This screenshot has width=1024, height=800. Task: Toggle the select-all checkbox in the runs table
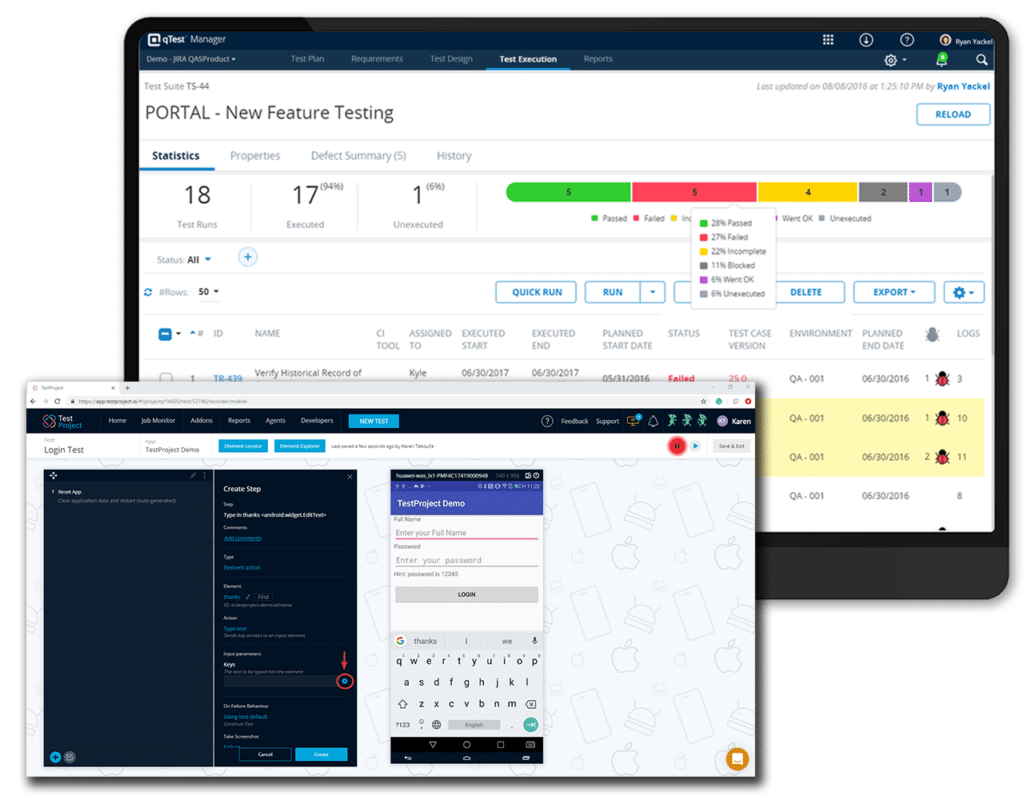165,334
